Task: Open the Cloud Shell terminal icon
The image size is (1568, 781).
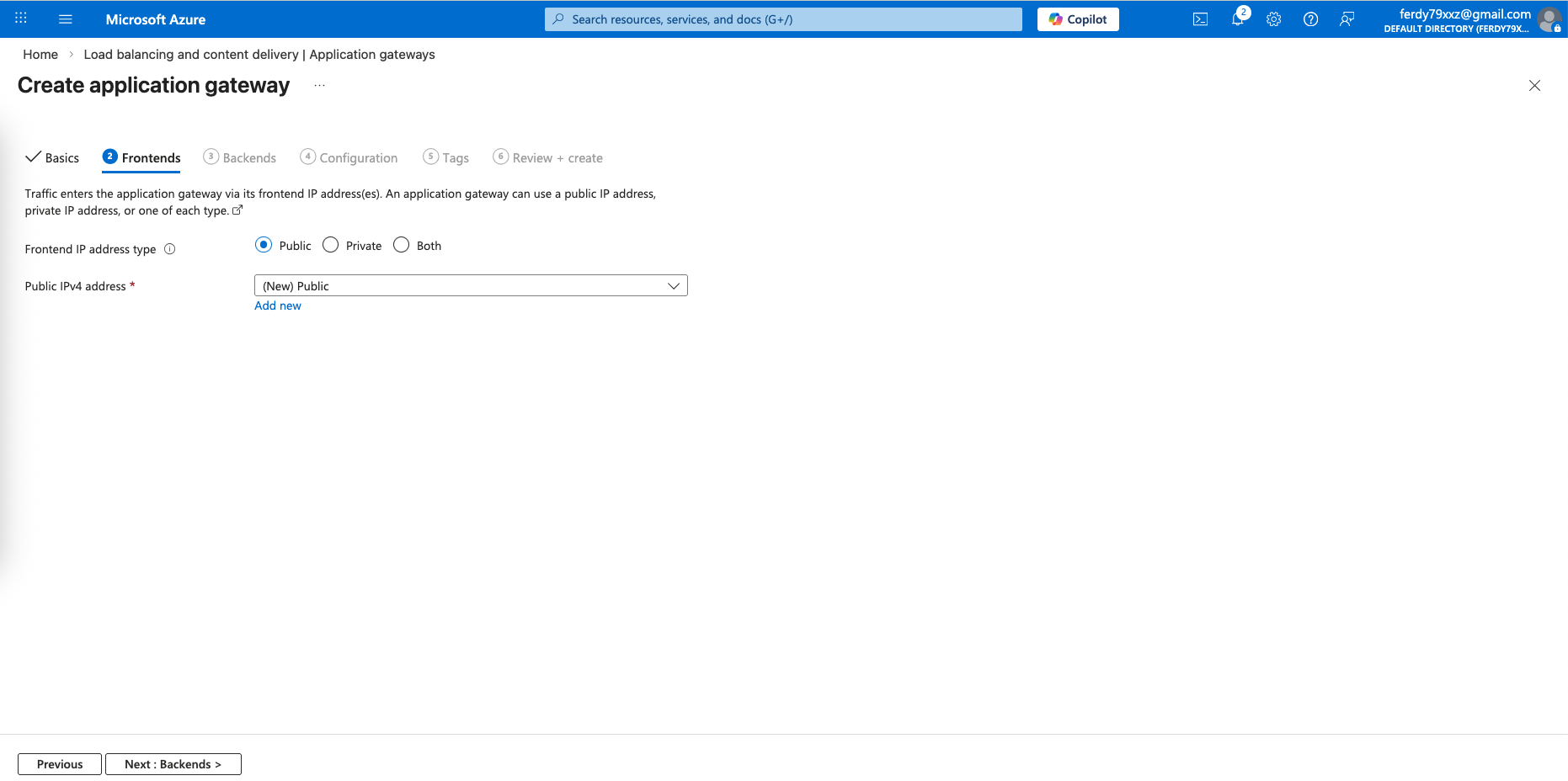Action: coord(1200,19)
